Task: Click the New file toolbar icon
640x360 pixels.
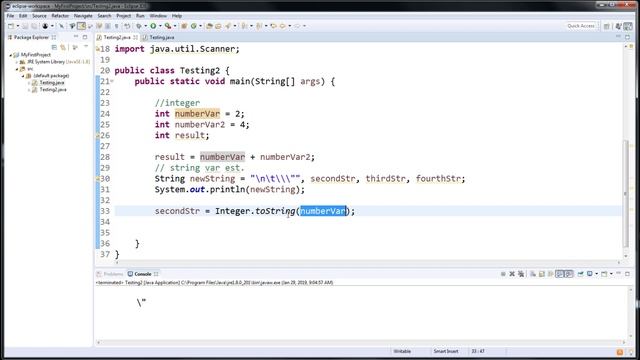Action: (11, 26)
